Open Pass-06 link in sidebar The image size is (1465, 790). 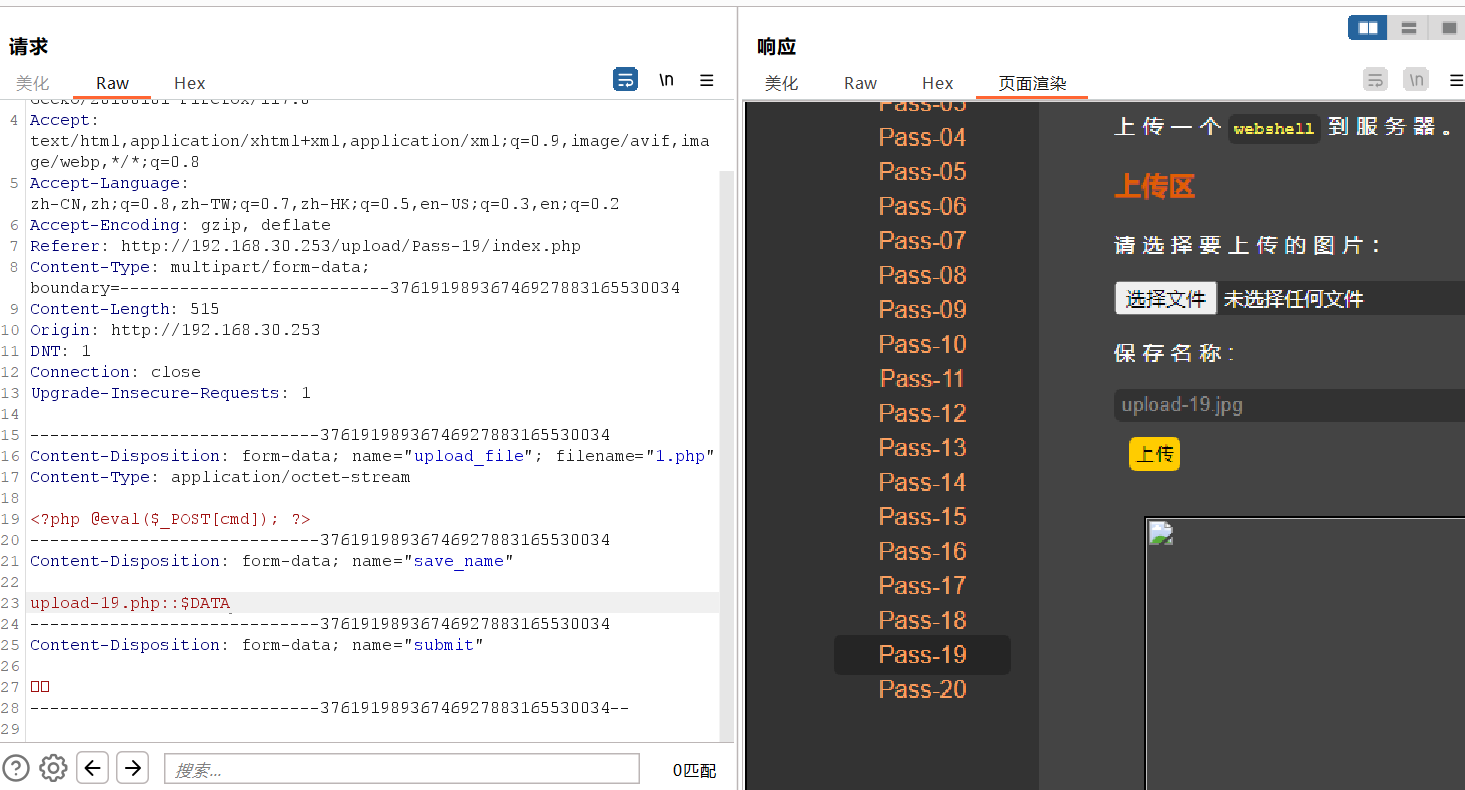(922, 206)
